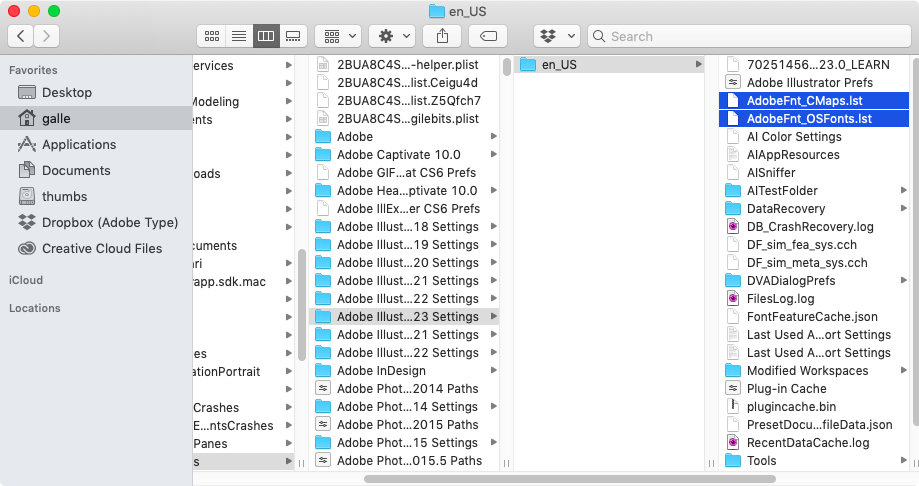Select 2BUA8C4S...gilebits.plist file

click(404, 118)
